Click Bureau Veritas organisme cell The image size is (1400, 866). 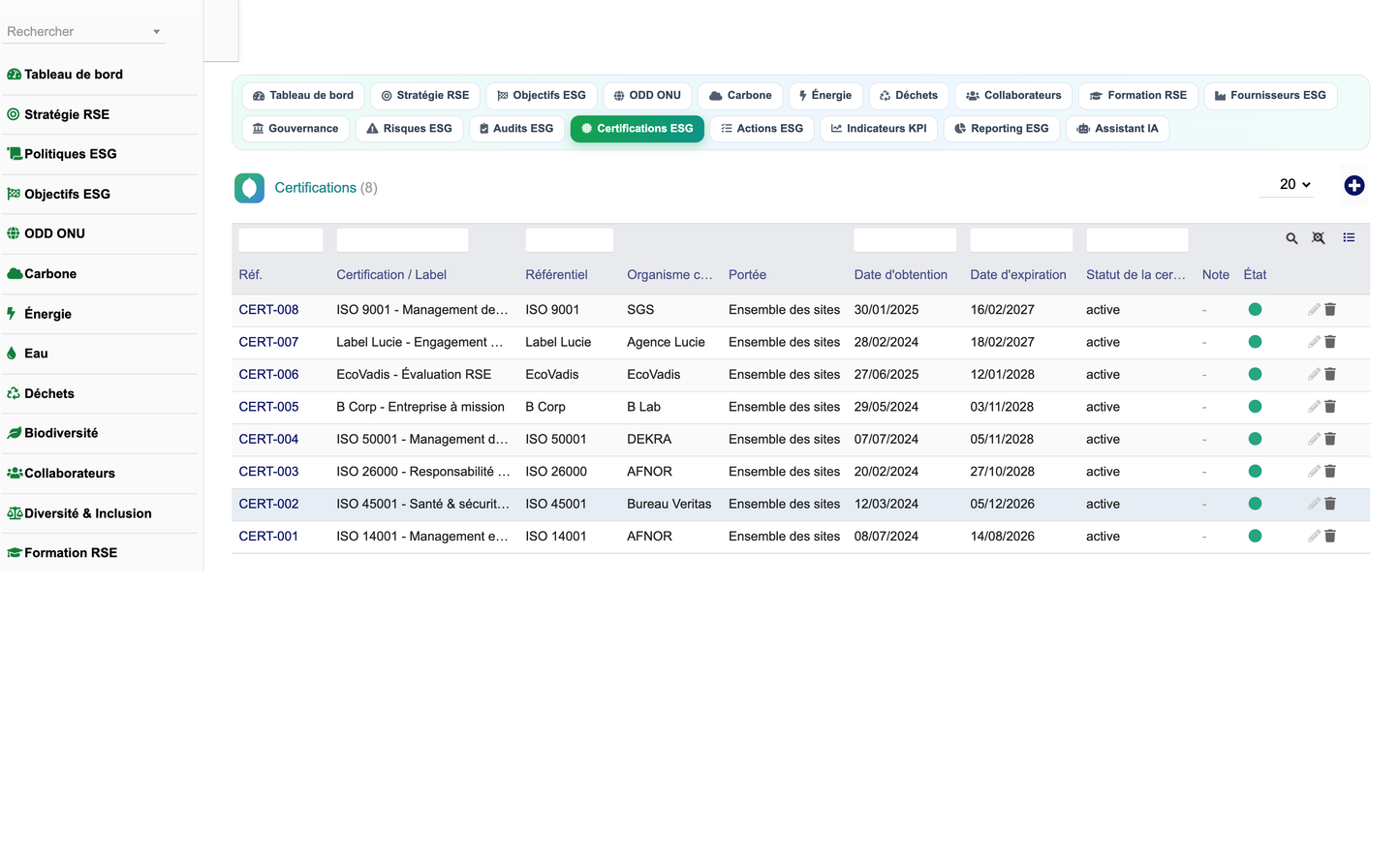[669, 504]
